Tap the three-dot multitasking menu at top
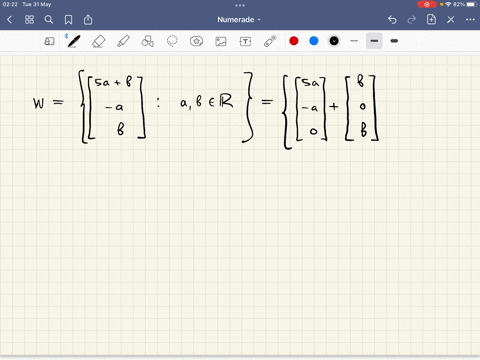 coord(240,5)
